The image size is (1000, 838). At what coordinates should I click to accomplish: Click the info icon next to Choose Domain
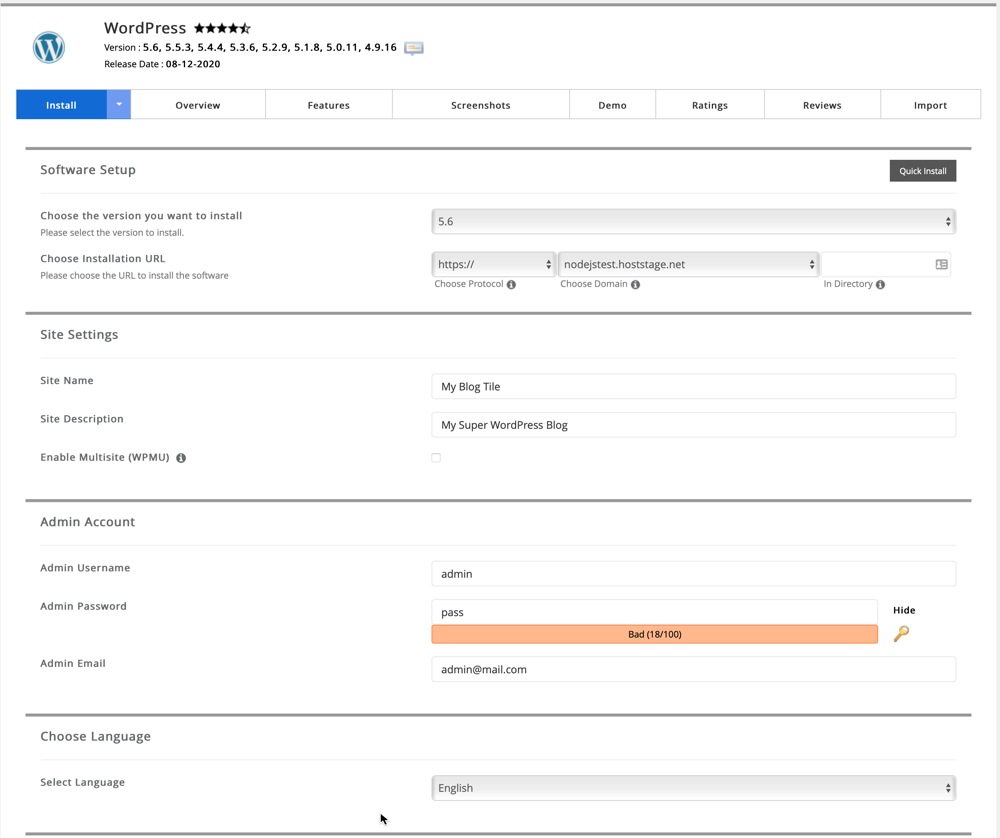(635, 284)
